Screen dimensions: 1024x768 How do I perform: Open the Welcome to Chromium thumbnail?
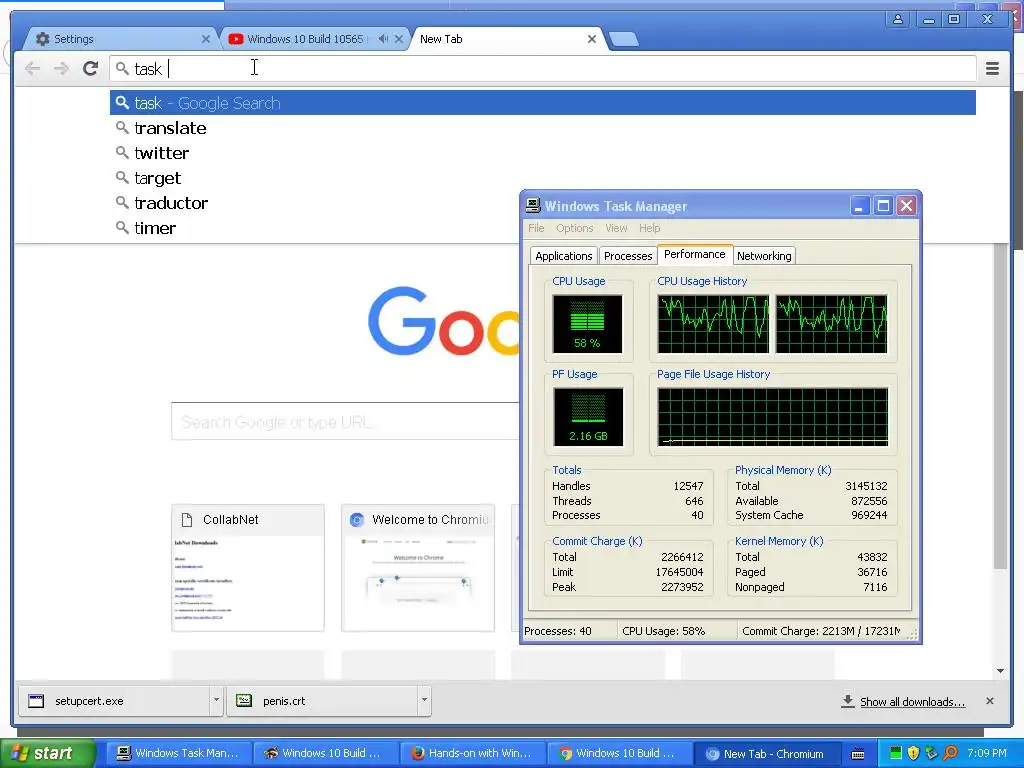418,568
